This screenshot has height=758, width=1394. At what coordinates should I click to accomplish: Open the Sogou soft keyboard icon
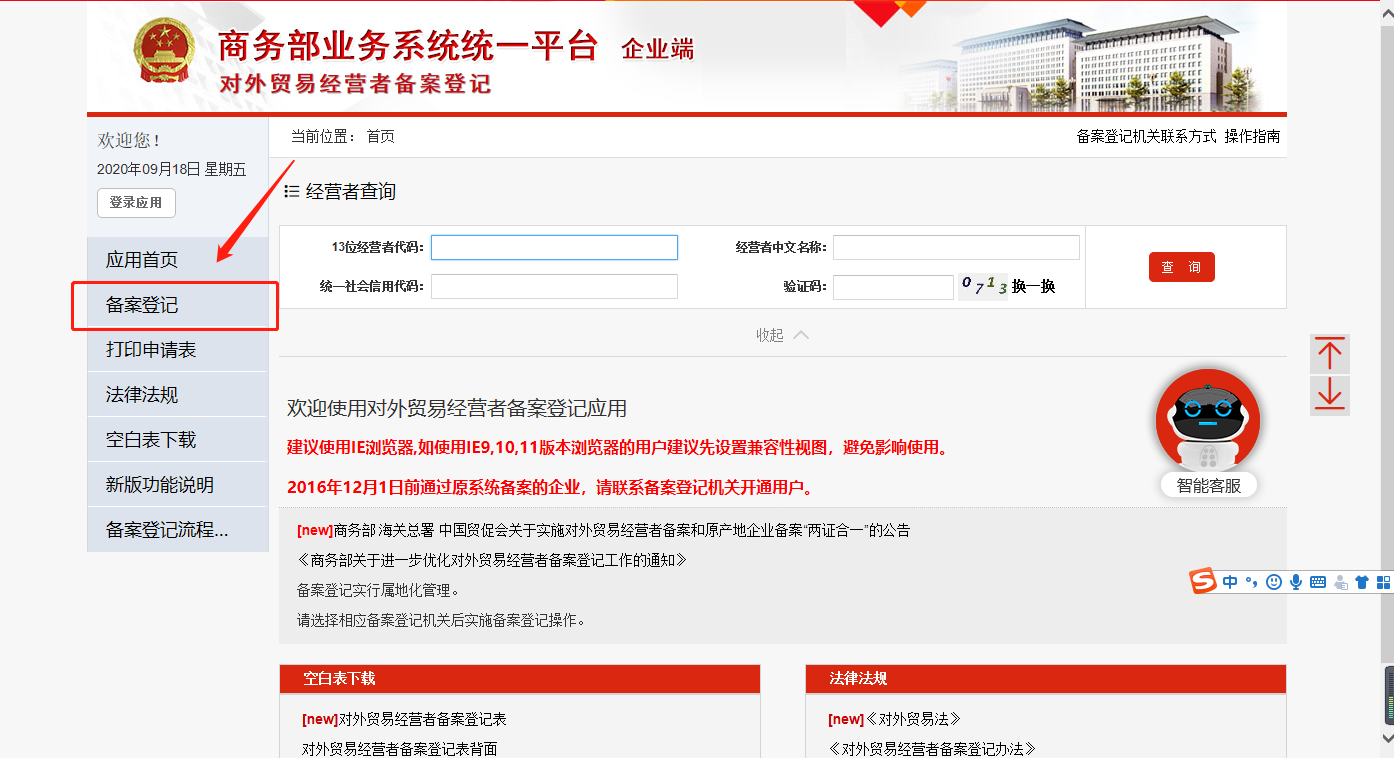point(1318,581)
